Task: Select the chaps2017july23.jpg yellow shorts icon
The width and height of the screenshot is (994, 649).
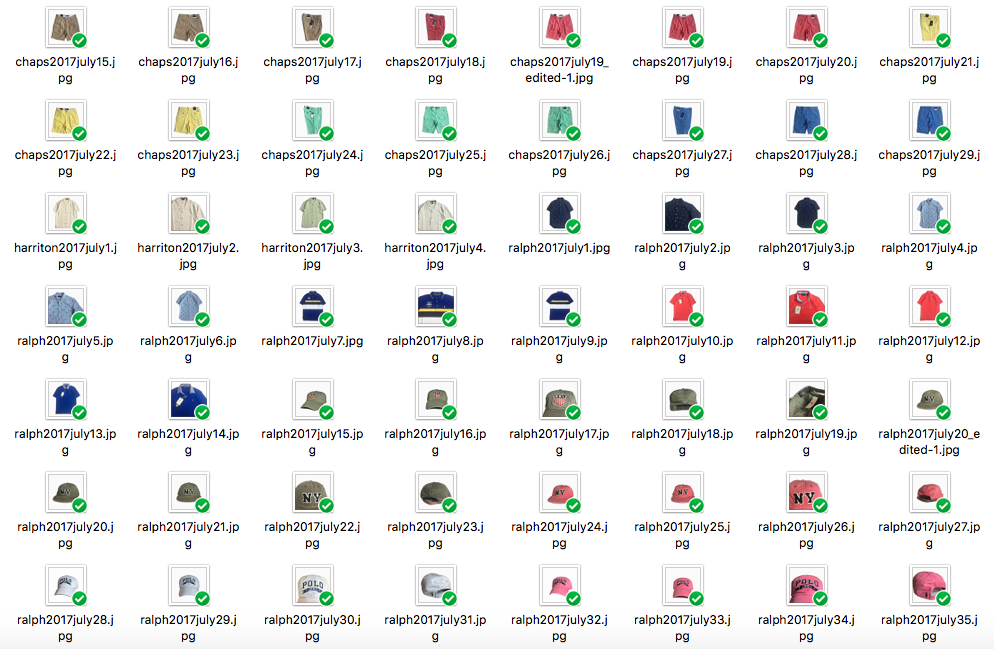Action: [x=188, y=120]
